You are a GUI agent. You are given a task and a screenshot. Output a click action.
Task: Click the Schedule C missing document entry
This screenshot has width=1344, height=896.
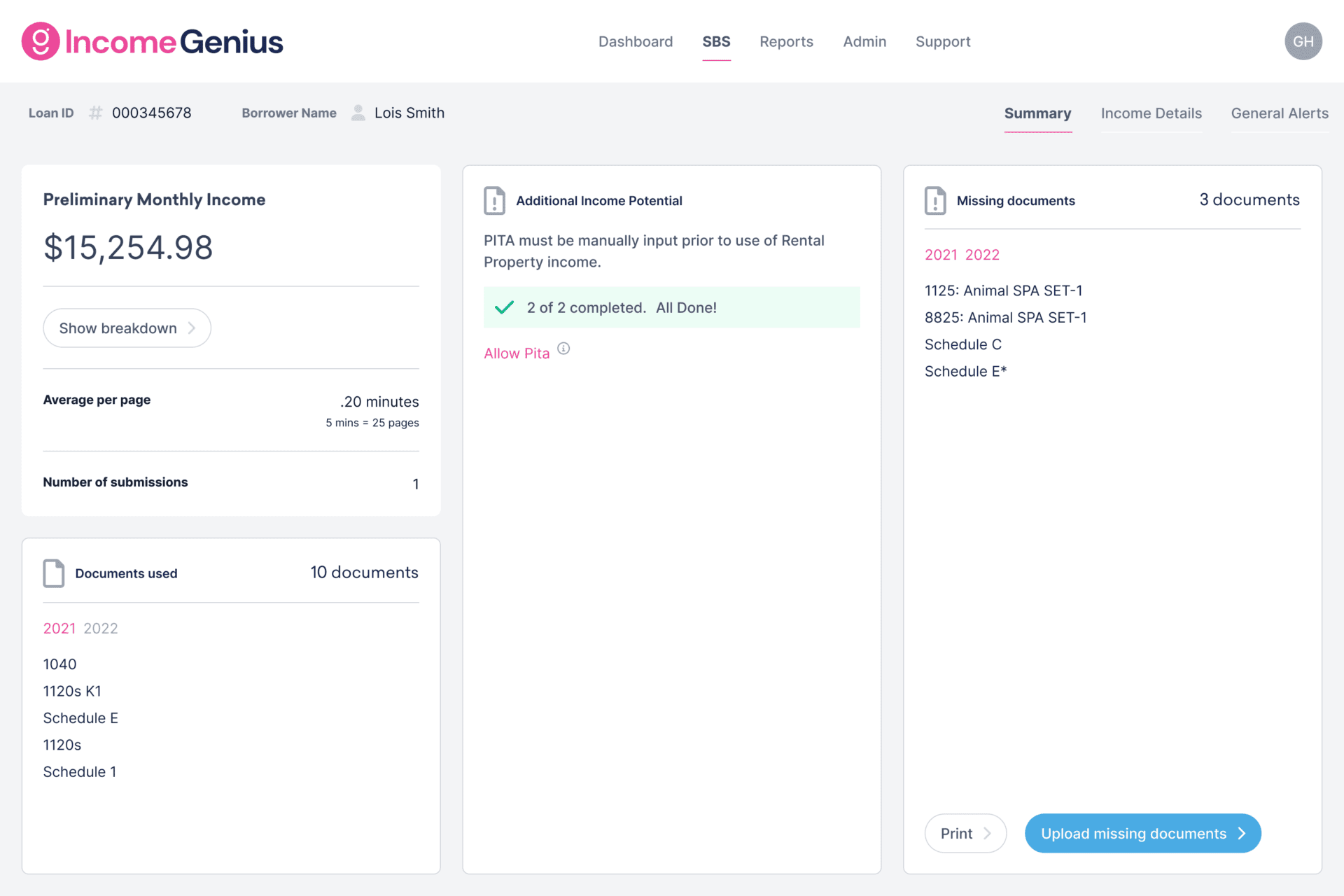[x=962, y=344]
